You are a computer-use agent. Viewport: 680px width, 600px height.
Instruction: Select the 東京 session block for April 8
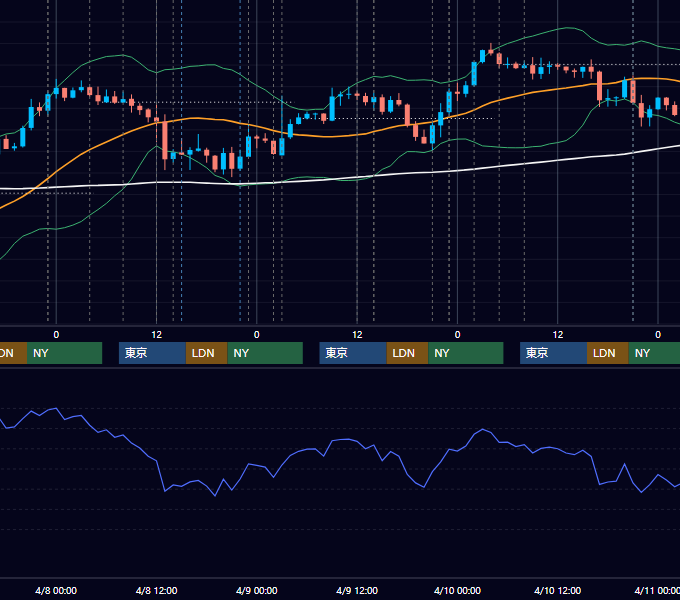(x=152, y=353)
